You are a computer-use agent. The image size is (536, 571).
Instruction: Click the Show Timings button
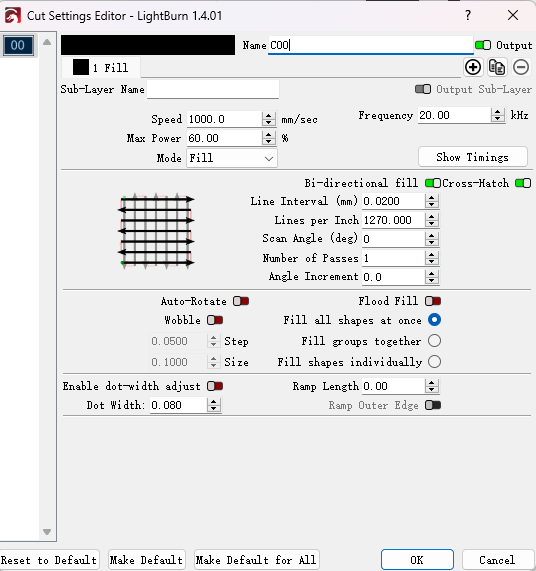coord(473,157)
